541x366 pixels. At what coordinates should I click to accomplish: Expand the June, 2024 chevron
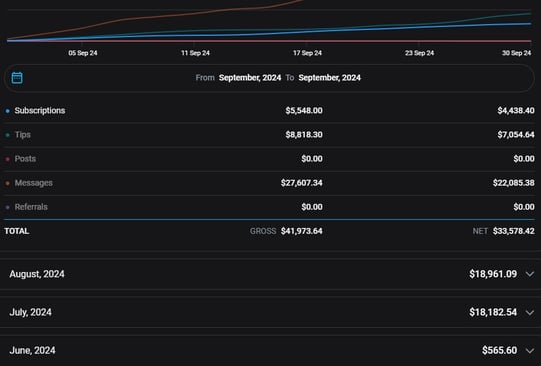click(530, 351)
